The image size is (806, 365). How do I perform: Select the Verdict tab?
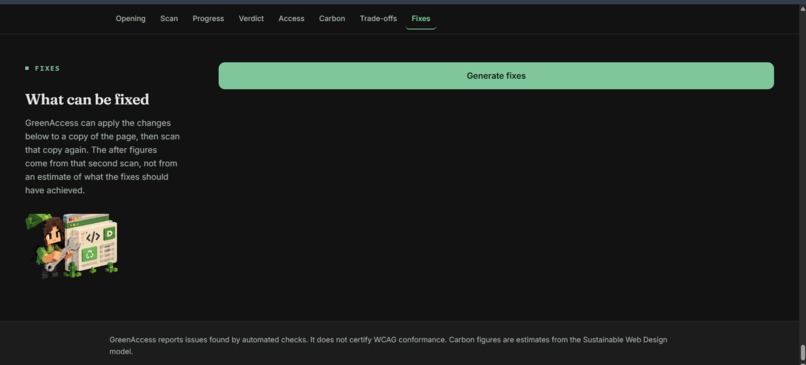[251, 19]
